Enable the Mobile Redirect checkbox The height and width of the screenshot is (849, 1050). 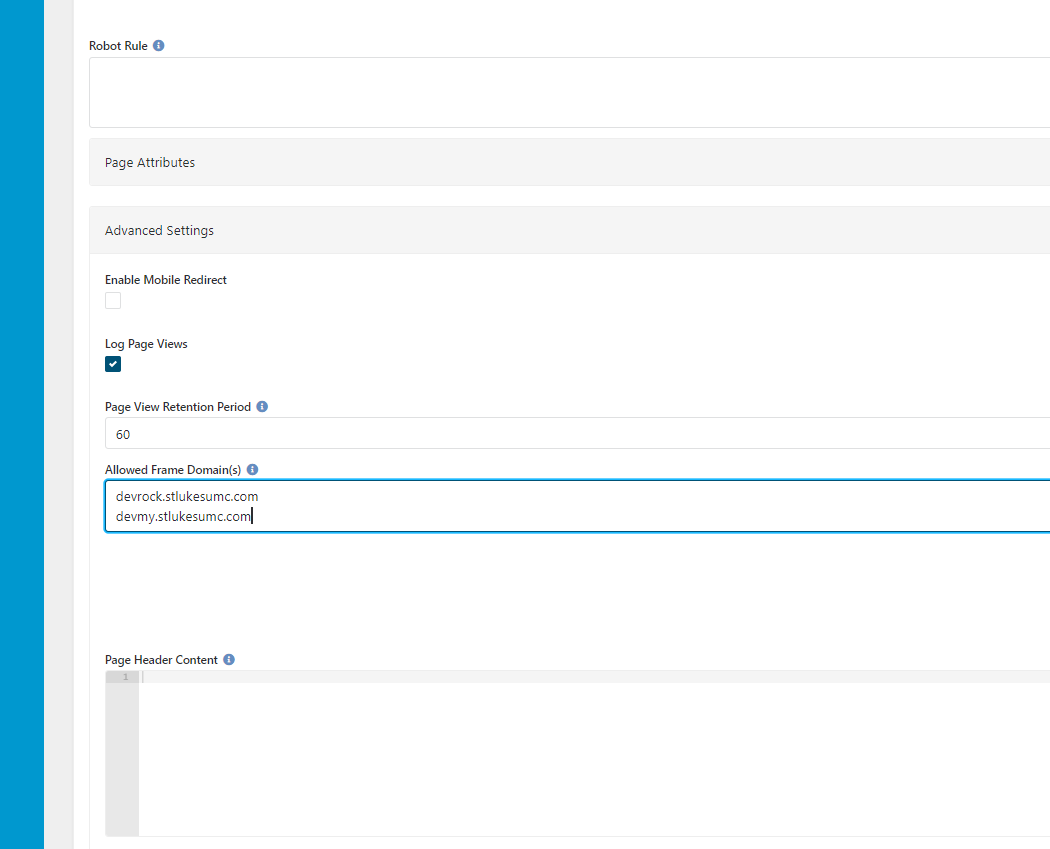click(113, 301)
